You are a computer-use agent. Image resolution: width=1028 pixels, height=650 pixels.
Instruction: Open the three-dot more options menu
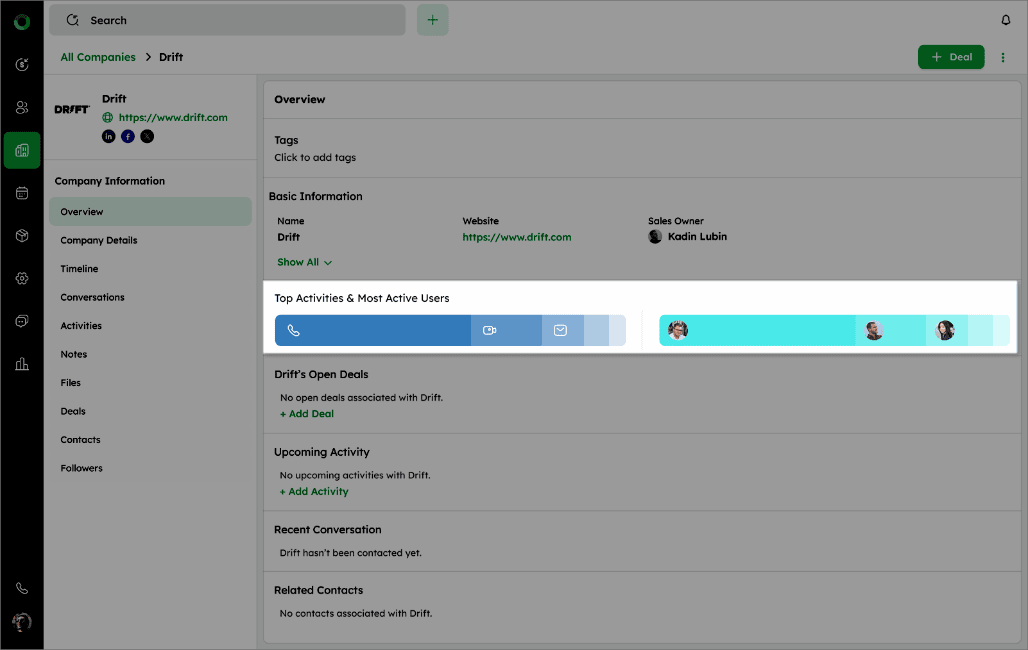(x=1003, y=57)
